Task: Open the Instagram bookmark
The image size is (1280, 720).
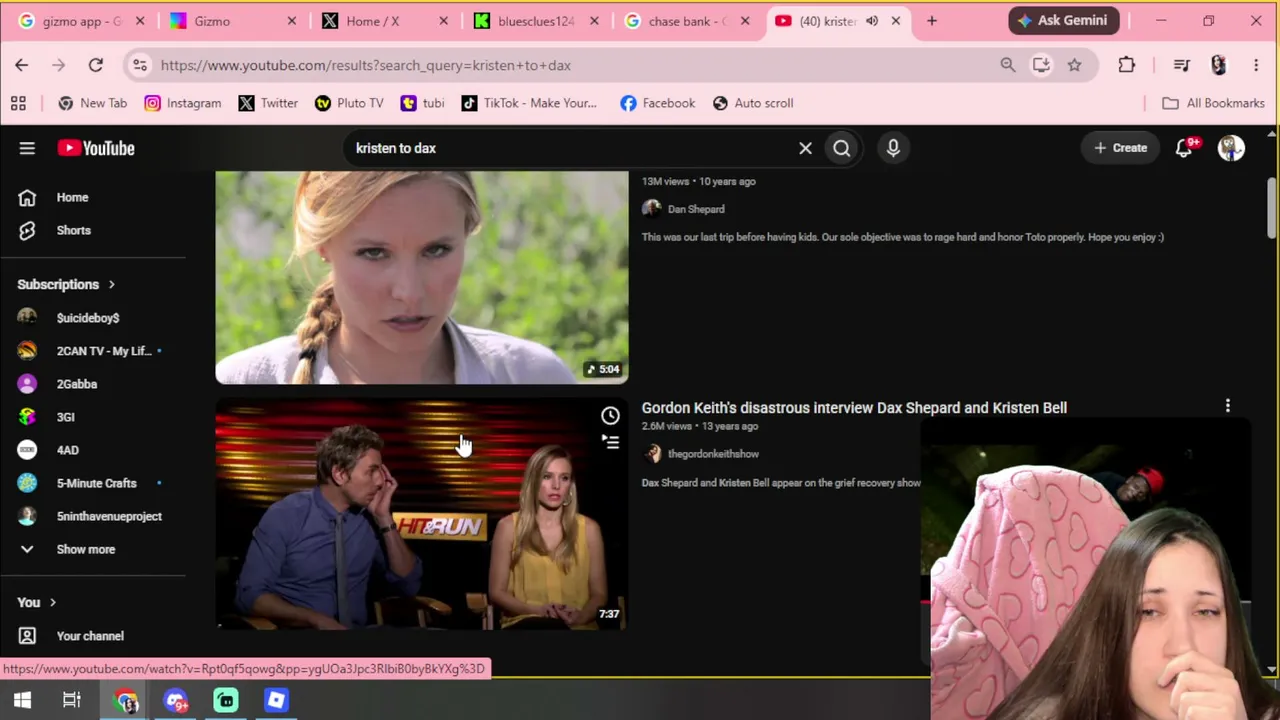Action: click(x=183, y=103)
